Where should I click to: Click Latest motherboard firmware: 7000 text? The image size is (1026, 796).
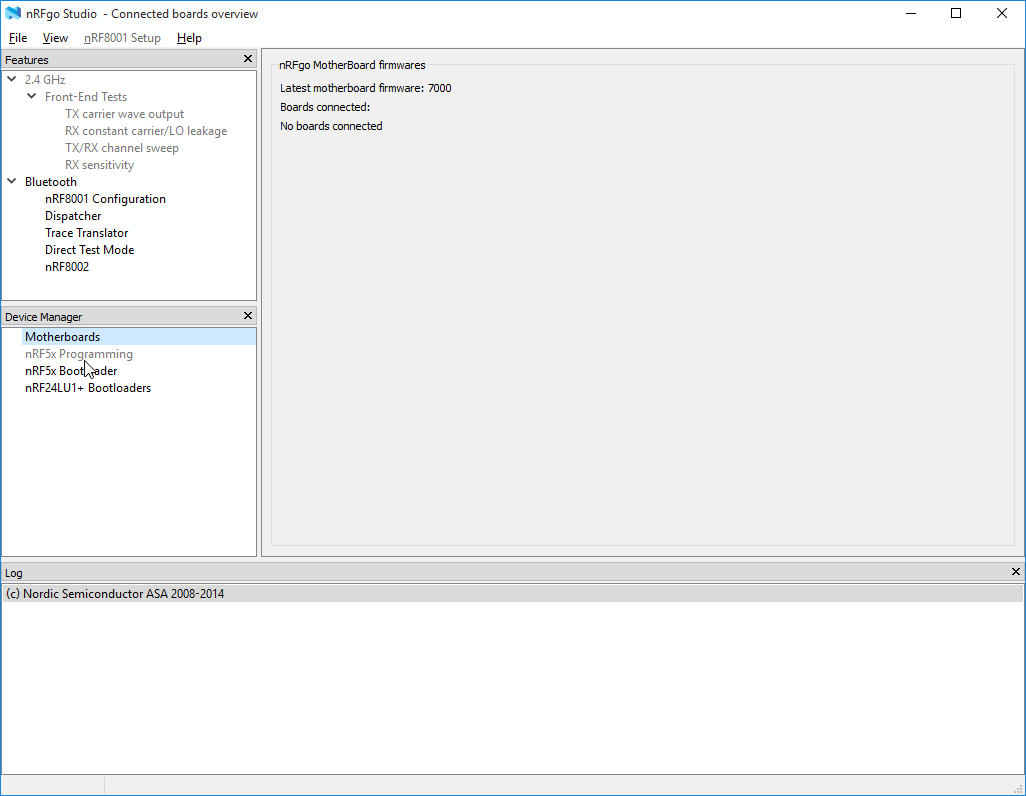click(366, 88)
